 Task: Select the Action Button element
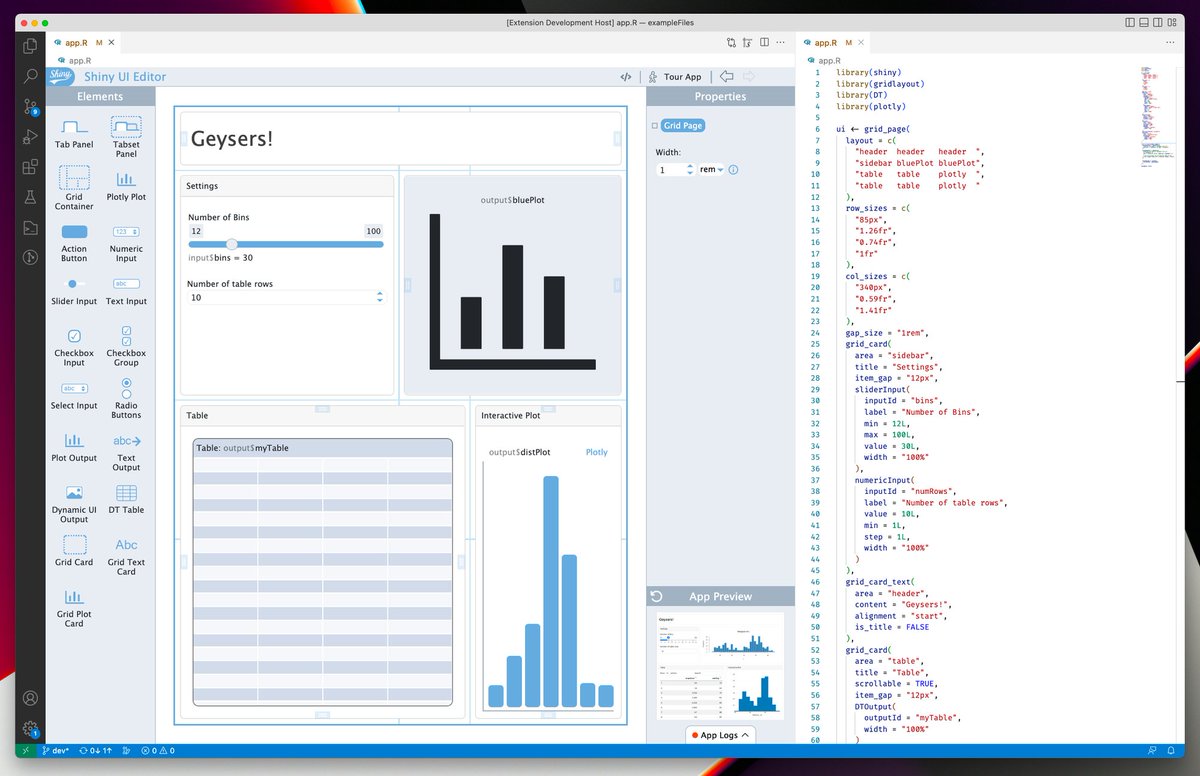74,242
